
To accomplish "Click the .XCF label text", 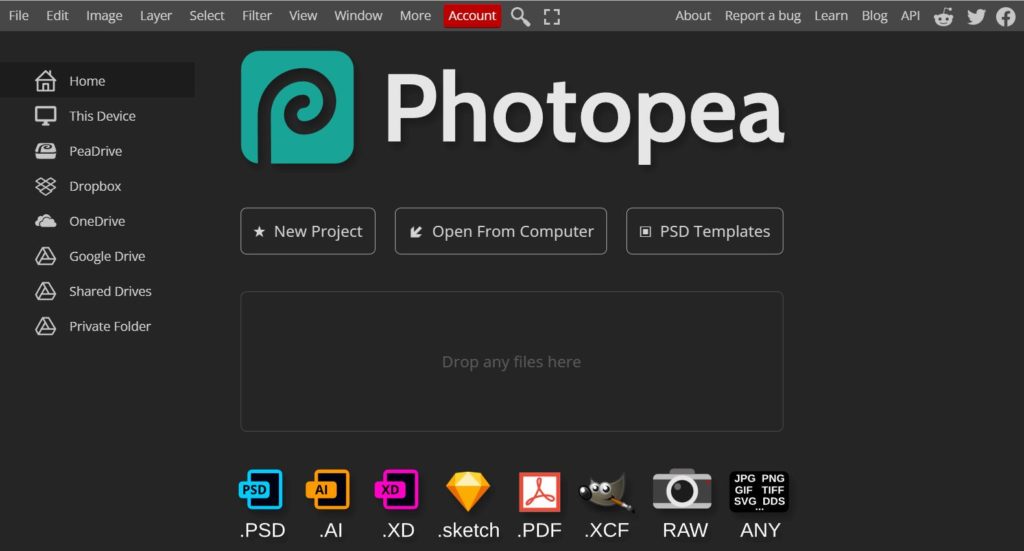I will click(607, 530).
